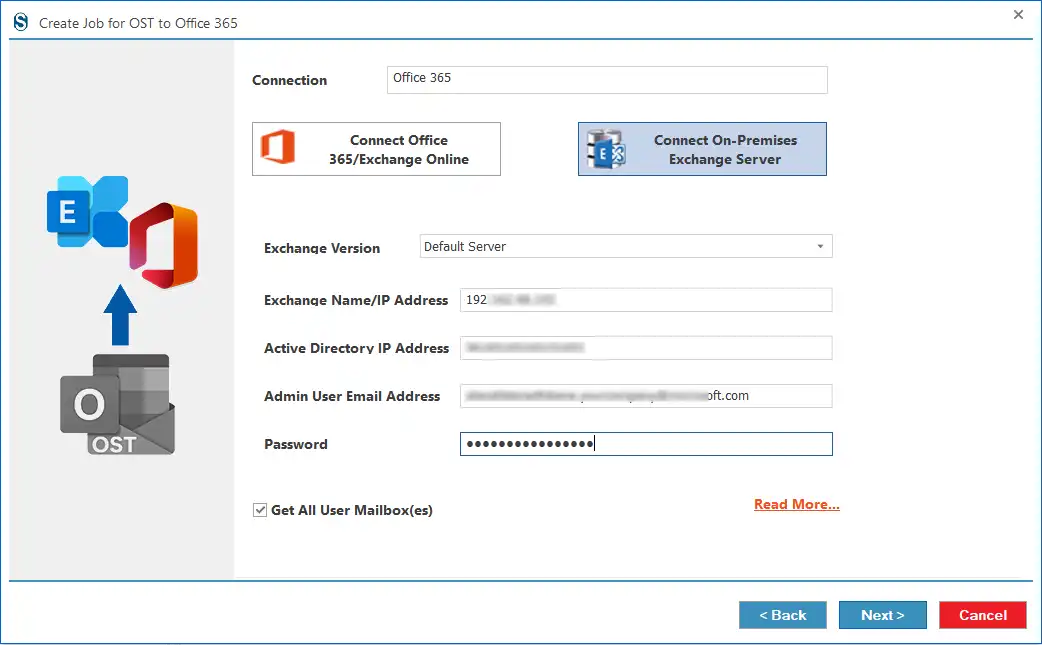Screen dimensions: 1042x645
Task: Click the Exchange Version label
Action: tap(322, 248)
